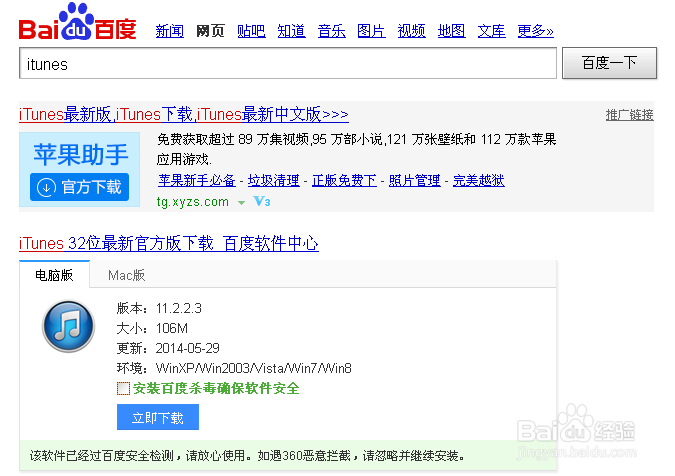The width and height of the screenshot is (675, 476).
Task: Open the 新闻 navigation link
Action: point(170,31)
